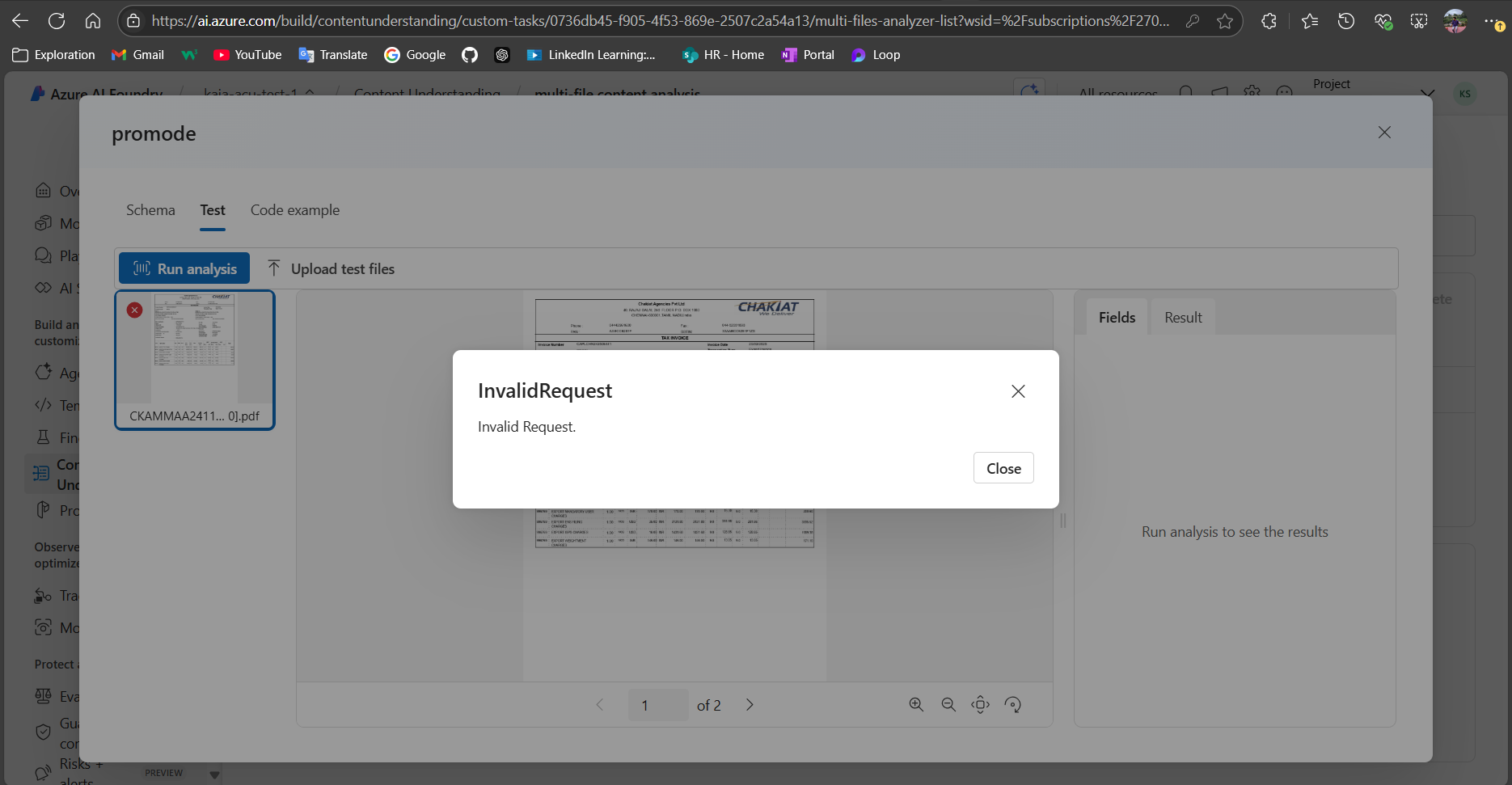
Task: Dismiss InvalidRequest dialog using X icon
Action: click(1018, 391)
